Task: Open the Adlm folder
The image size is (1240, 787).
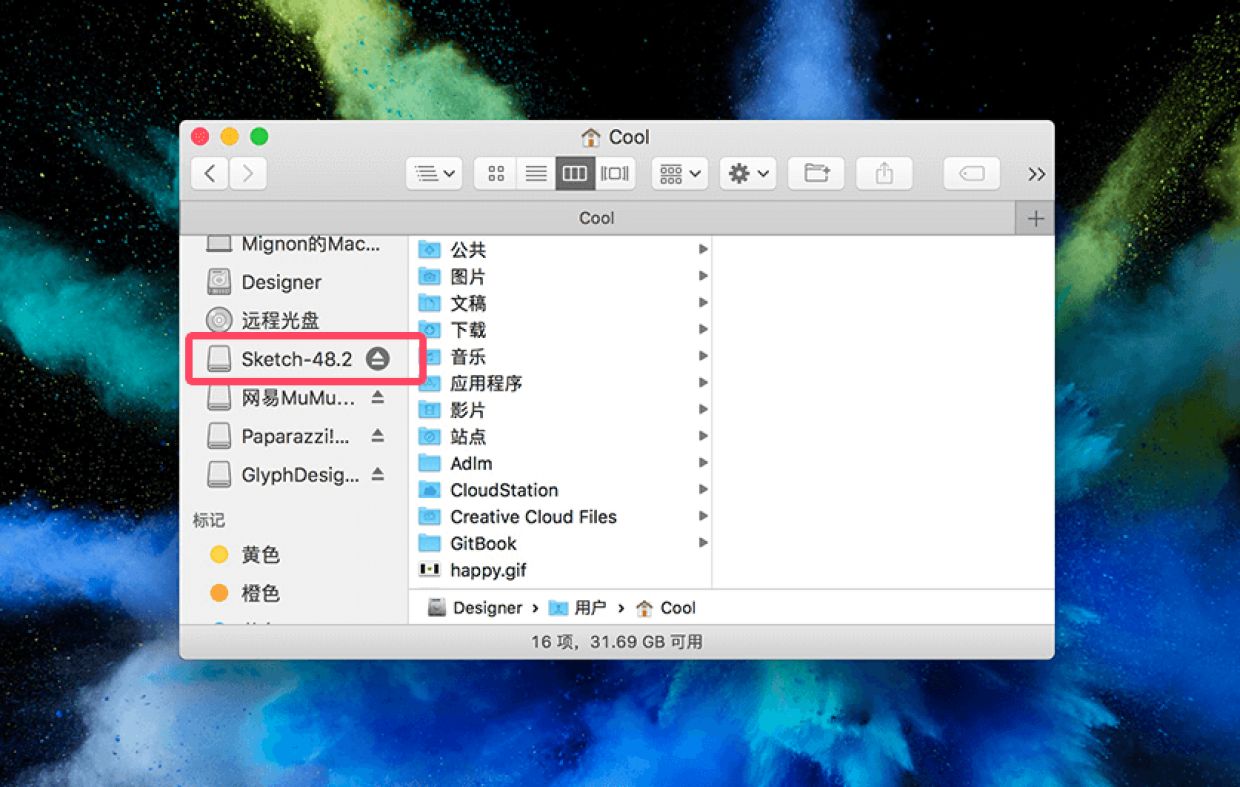Action: tap(561, 463)
